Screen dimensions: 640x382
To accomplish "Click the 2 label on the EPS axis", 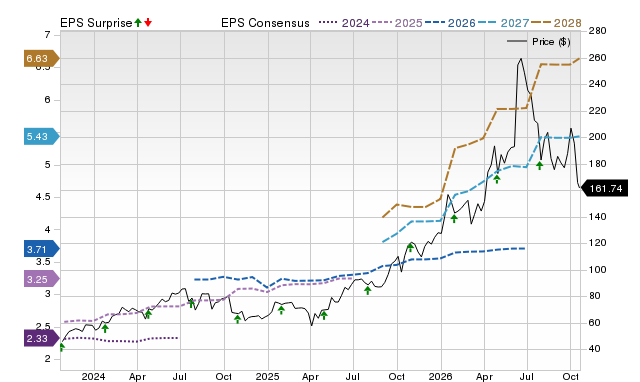I will (x=47, y=359).
